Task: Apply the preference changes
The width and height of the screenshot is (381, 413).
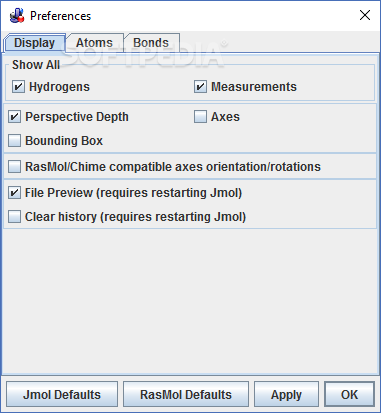Action: point(286,395)
